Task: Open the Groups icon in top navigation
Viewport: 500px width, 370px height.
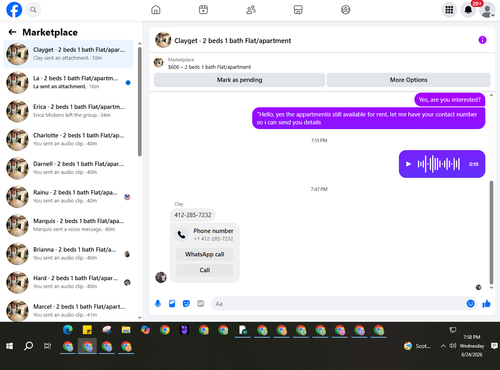Action: pos(346,10)
